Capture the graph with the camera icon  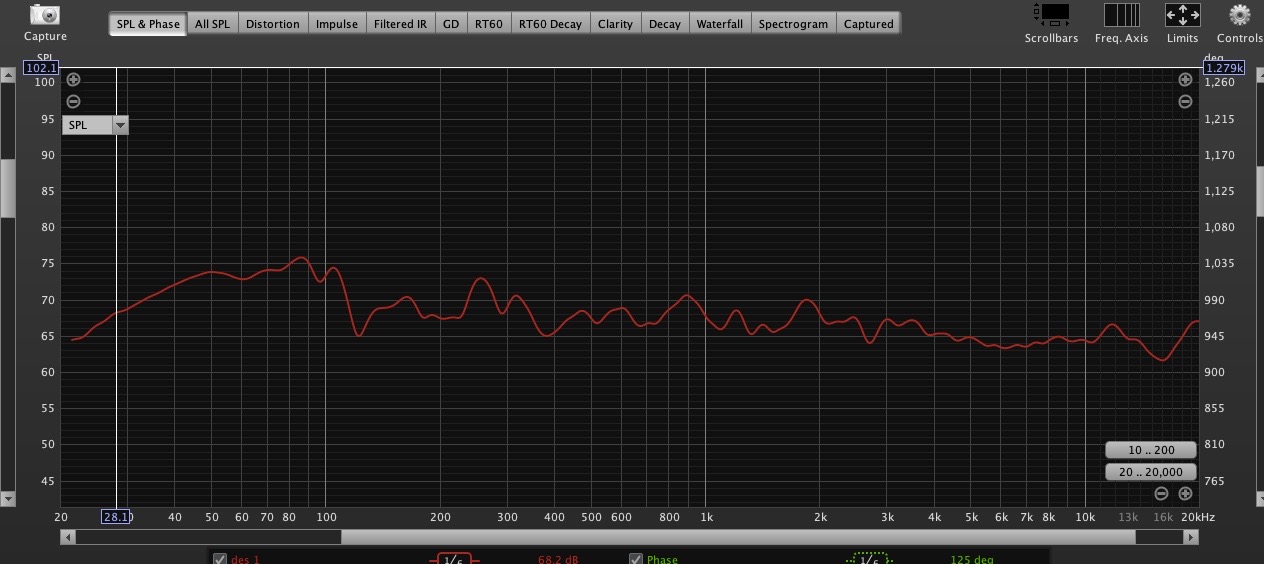click(45, 15)
